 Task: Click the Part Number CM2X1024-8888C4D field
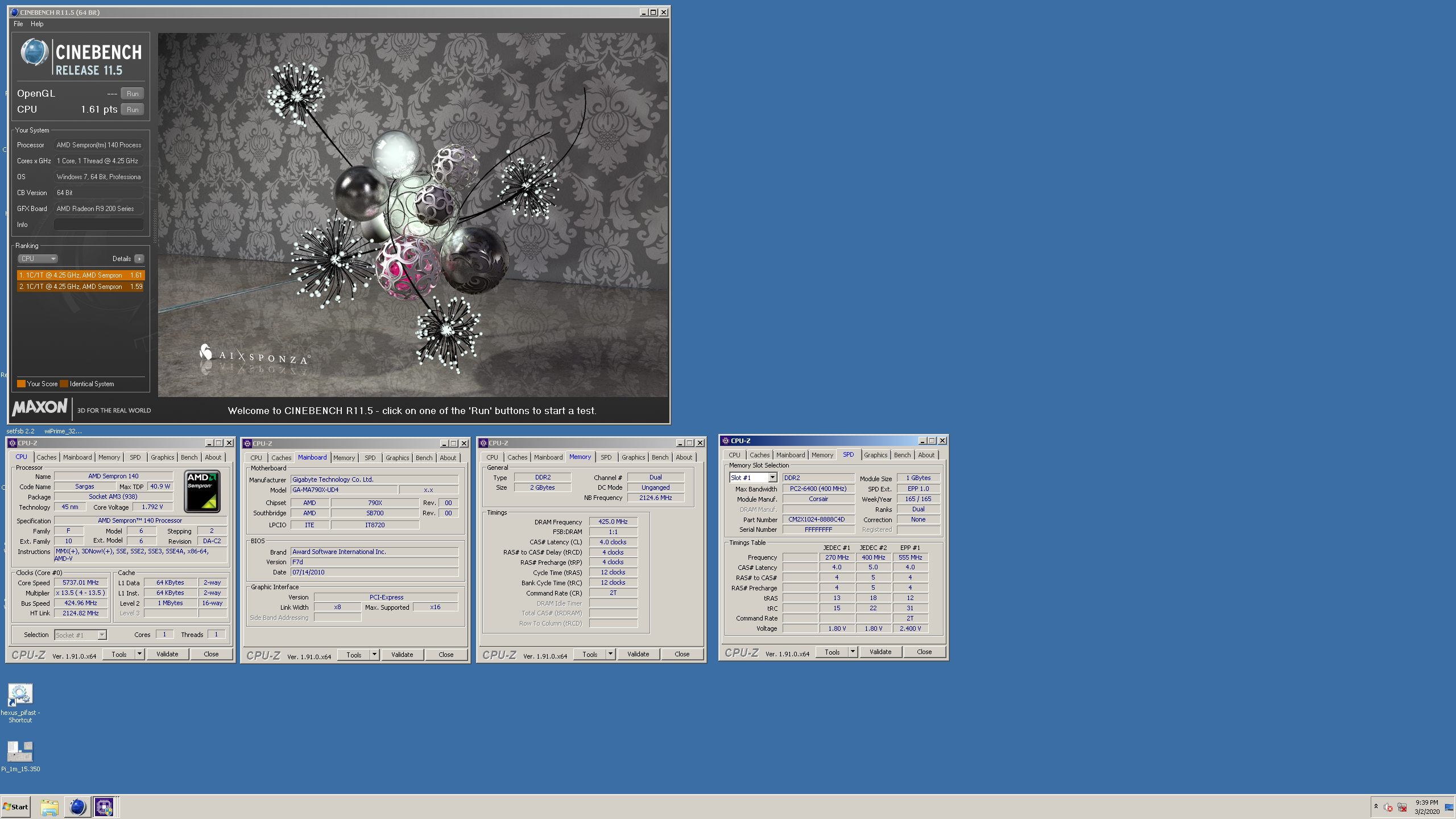click(x=818, y=519)
